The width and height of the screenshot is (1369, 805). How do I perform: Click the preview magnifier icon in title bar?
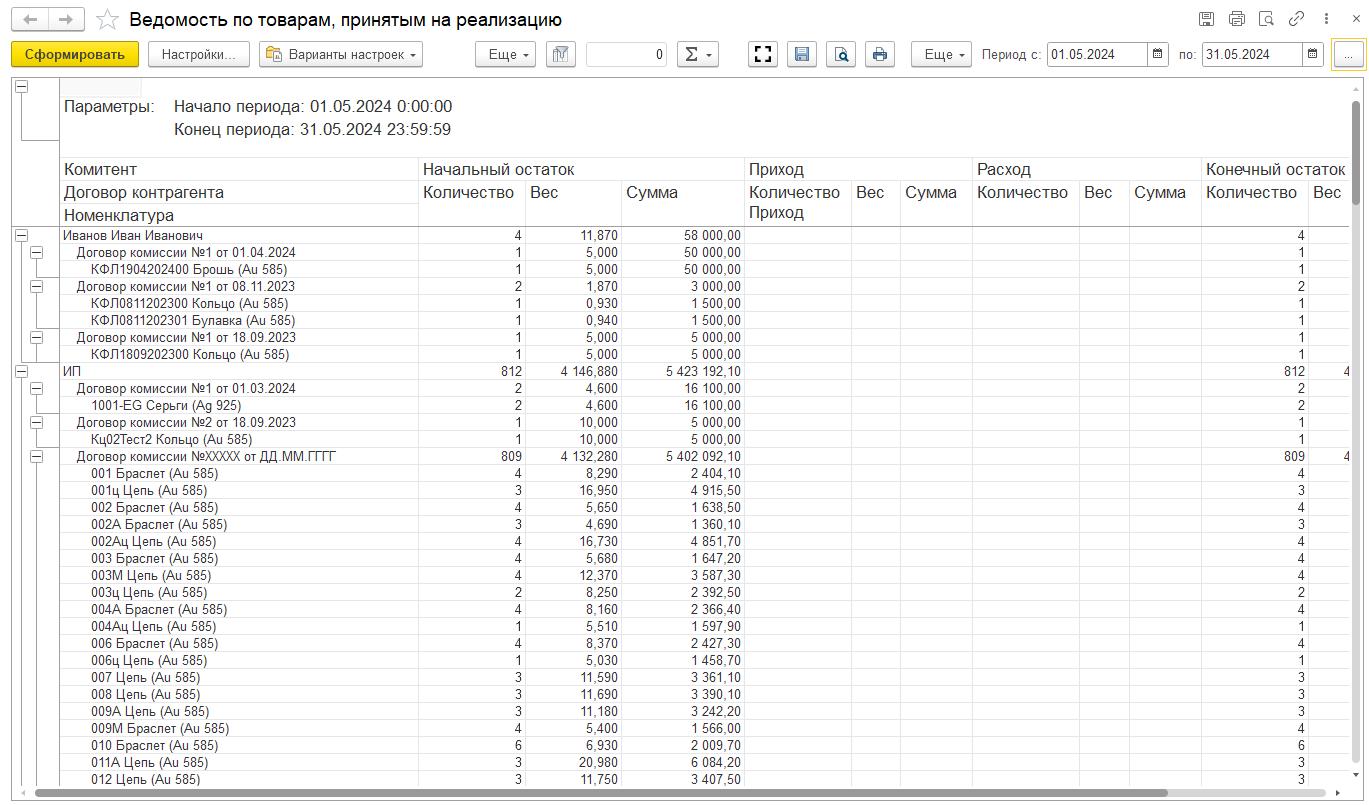click(1267, 19)
